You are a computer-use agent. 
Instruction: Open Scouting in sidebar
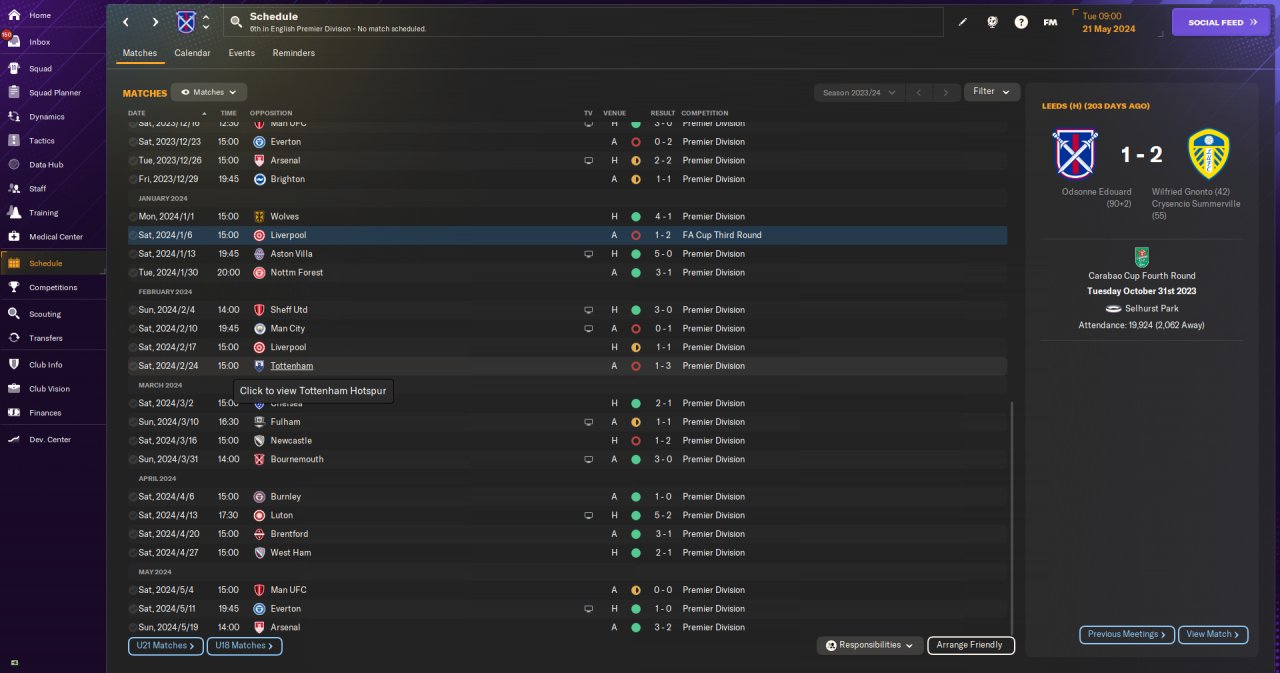tap(45, 314)
